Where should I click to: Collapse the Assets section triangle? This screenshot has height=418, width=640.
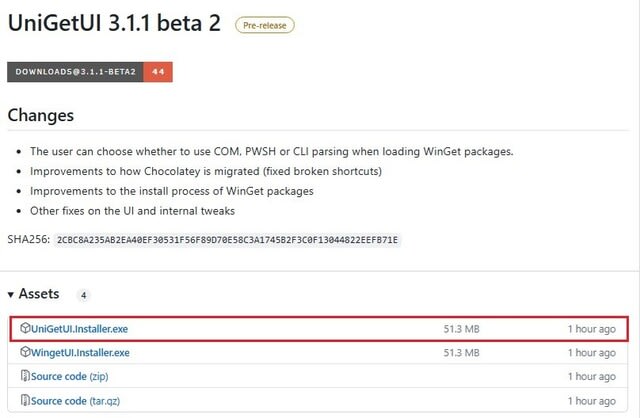coord(11,295)
